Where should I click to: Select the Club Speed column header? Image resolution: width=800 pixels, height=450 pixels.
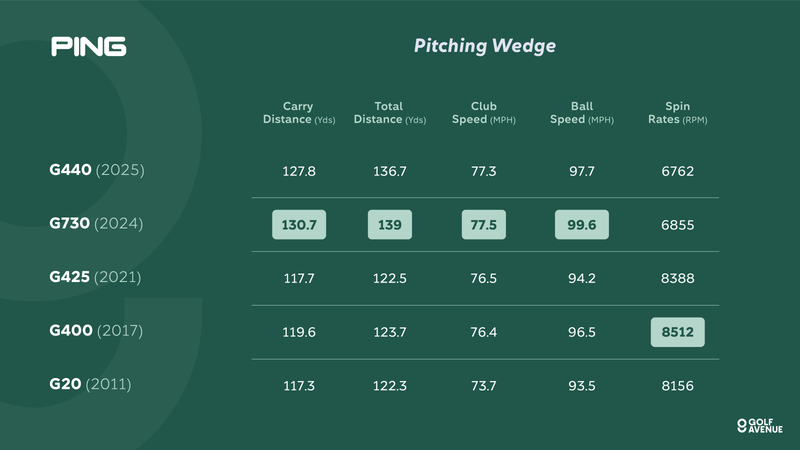click(483, 113)
